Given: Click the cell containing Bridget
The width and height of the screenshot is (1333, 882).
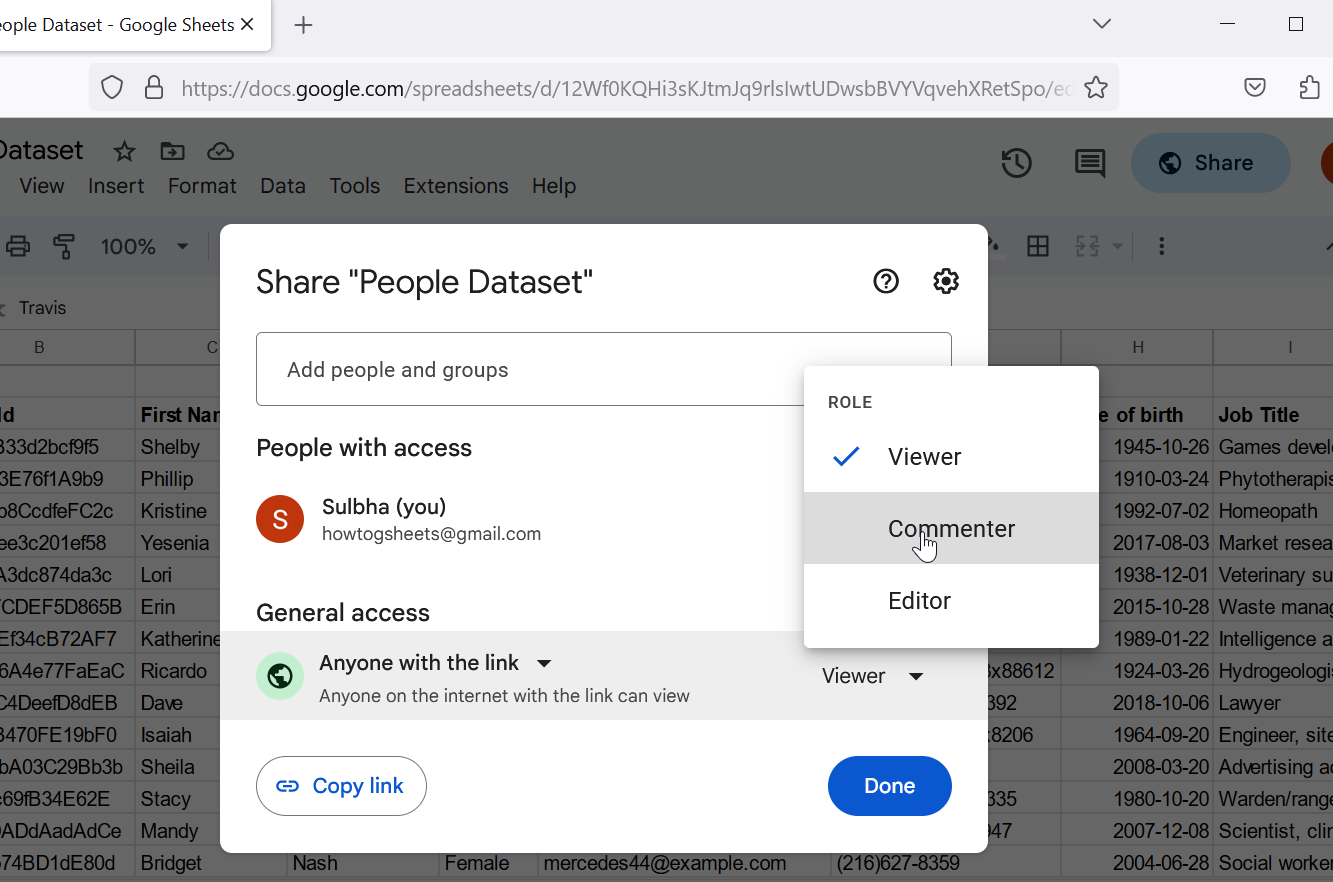Looking at the screenshot, I should coord(178,863).
